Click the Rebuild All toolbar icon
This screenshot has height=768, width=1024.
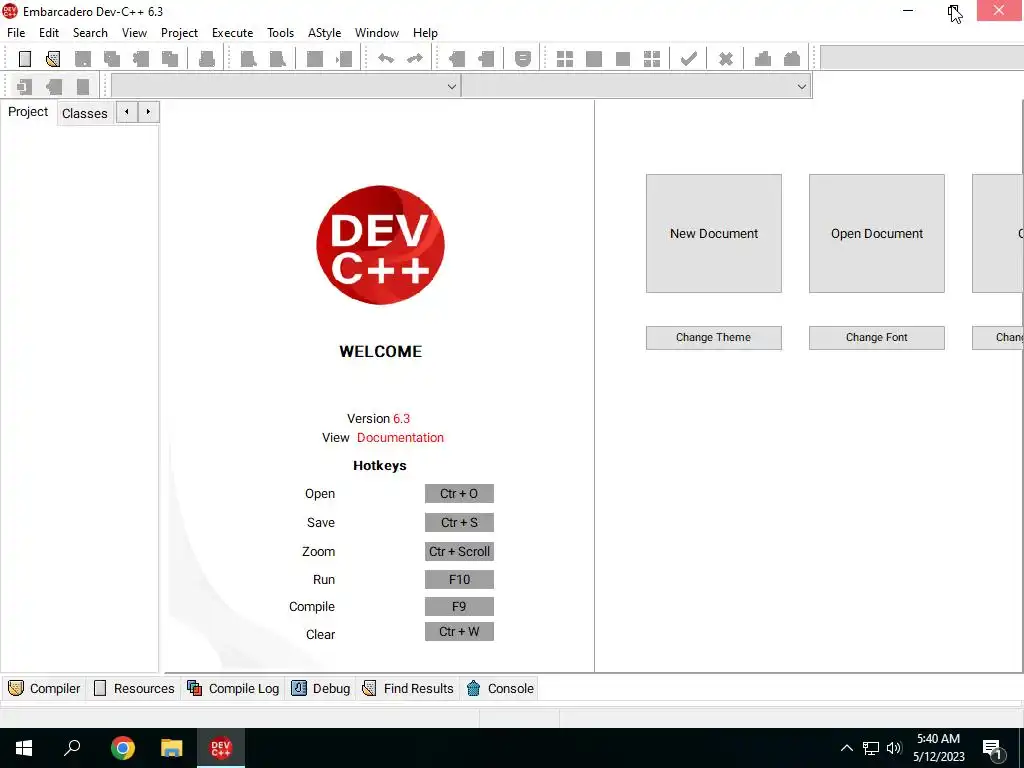[x=652, y=59]
